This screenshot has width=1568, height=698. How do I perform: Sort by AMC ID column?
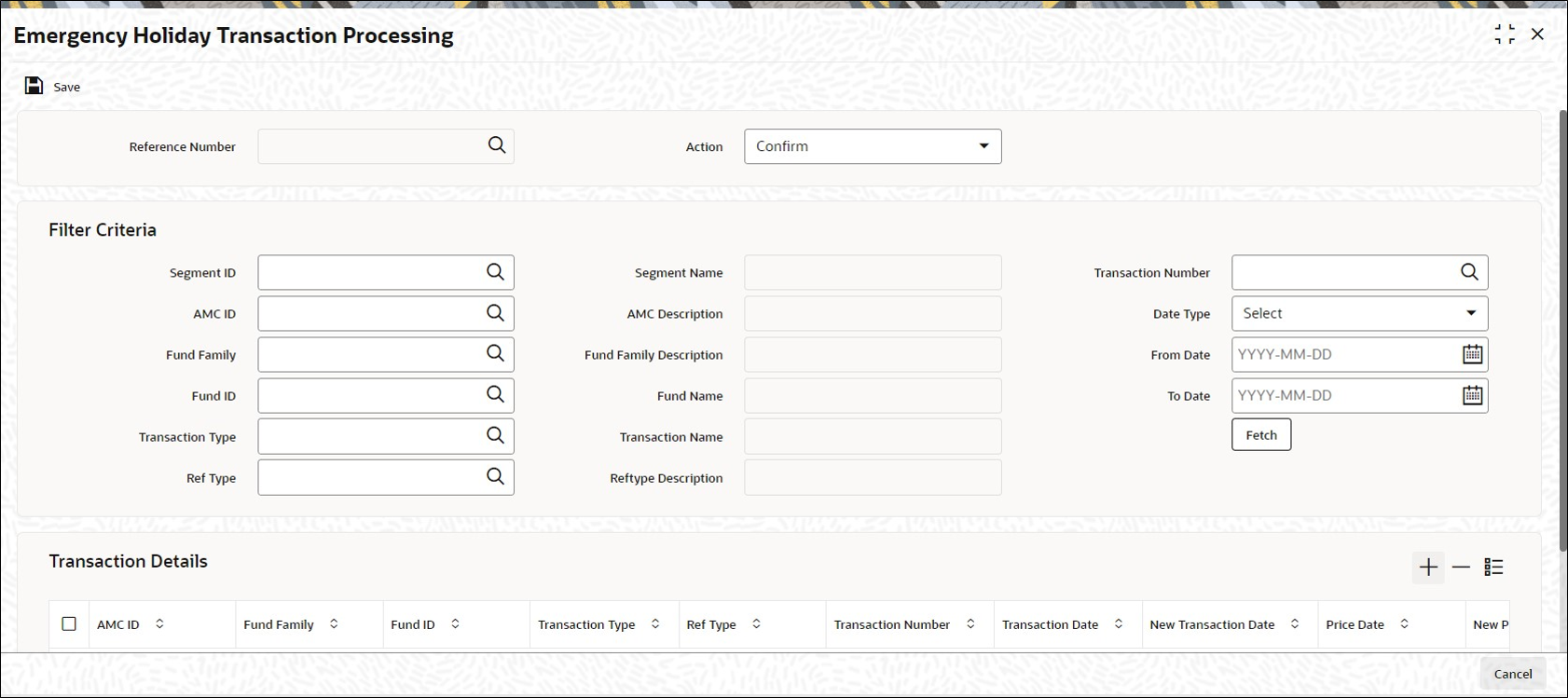click(x=159, y=623)
